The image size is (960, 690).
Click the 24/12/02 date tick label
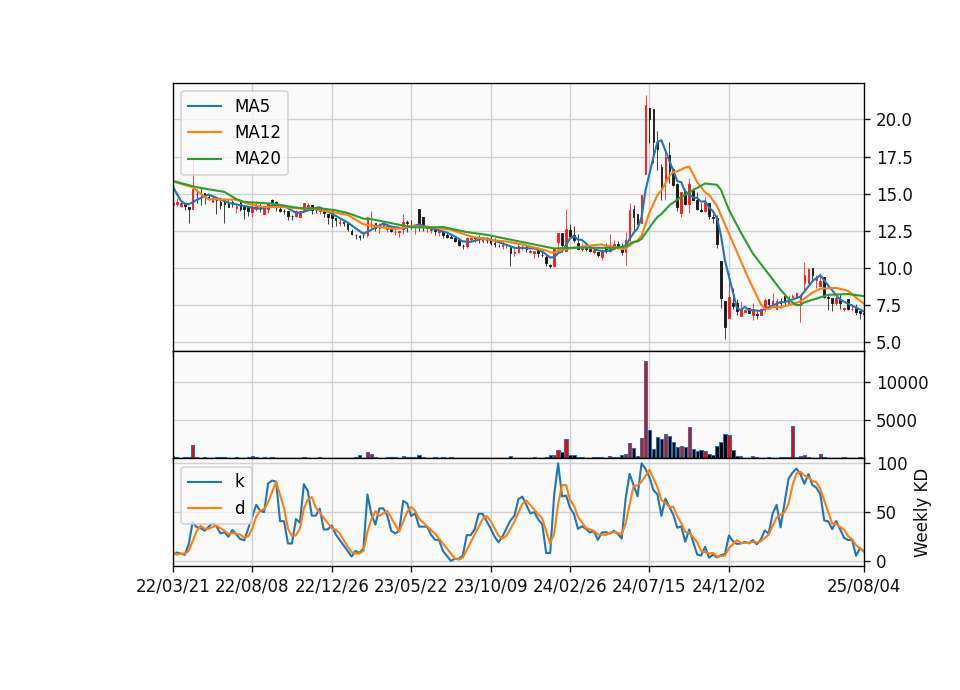[x=729, y=587]
